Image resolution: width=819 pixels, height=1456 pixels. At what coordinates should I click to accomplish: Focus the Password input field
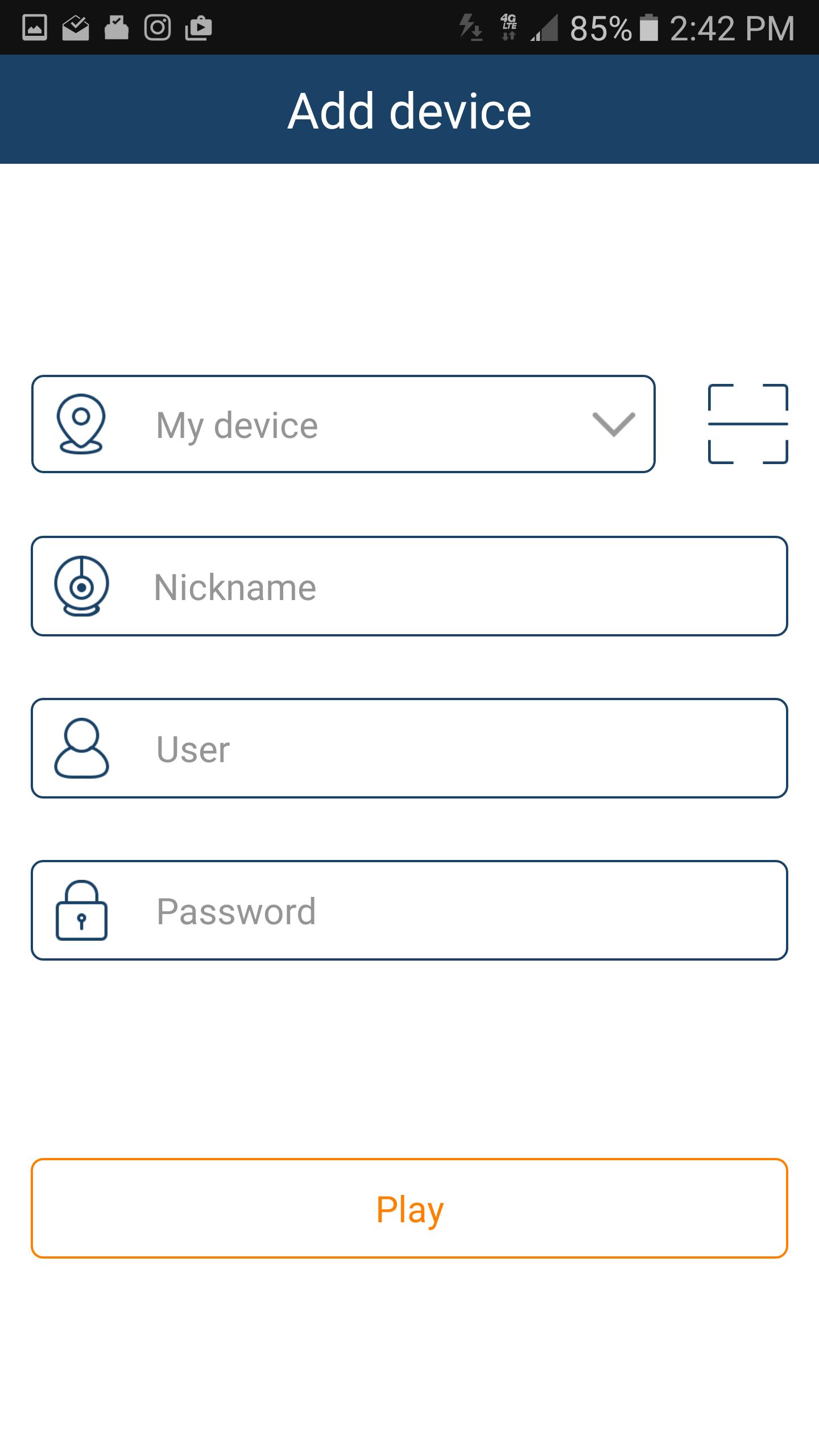click(x=409, y=910)
